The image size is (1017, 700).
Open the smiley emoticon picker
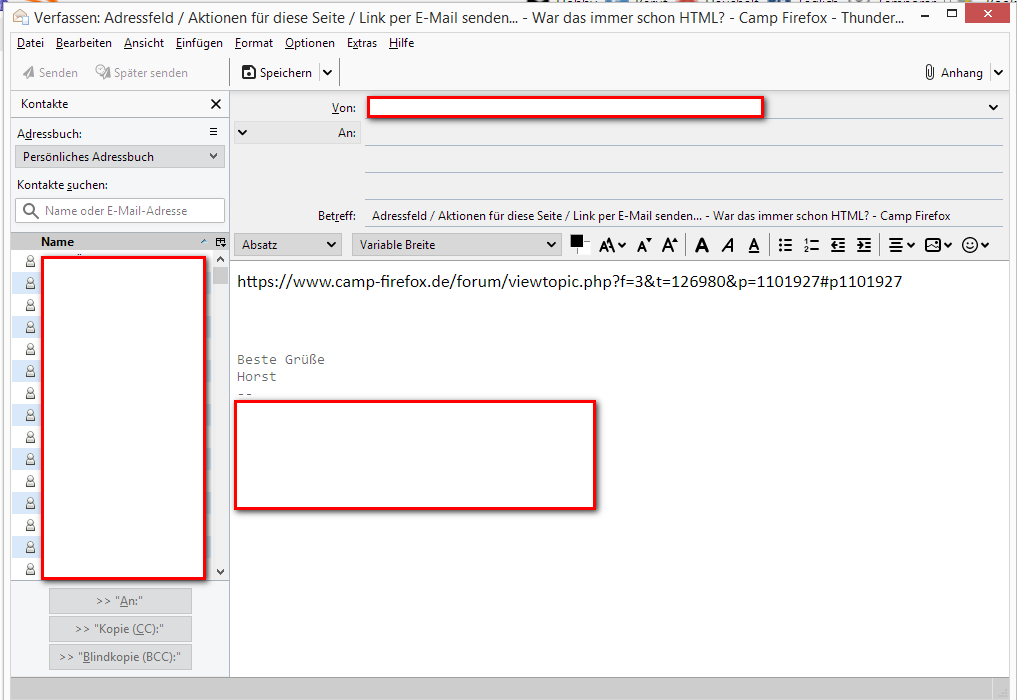(x=975, y=245)
